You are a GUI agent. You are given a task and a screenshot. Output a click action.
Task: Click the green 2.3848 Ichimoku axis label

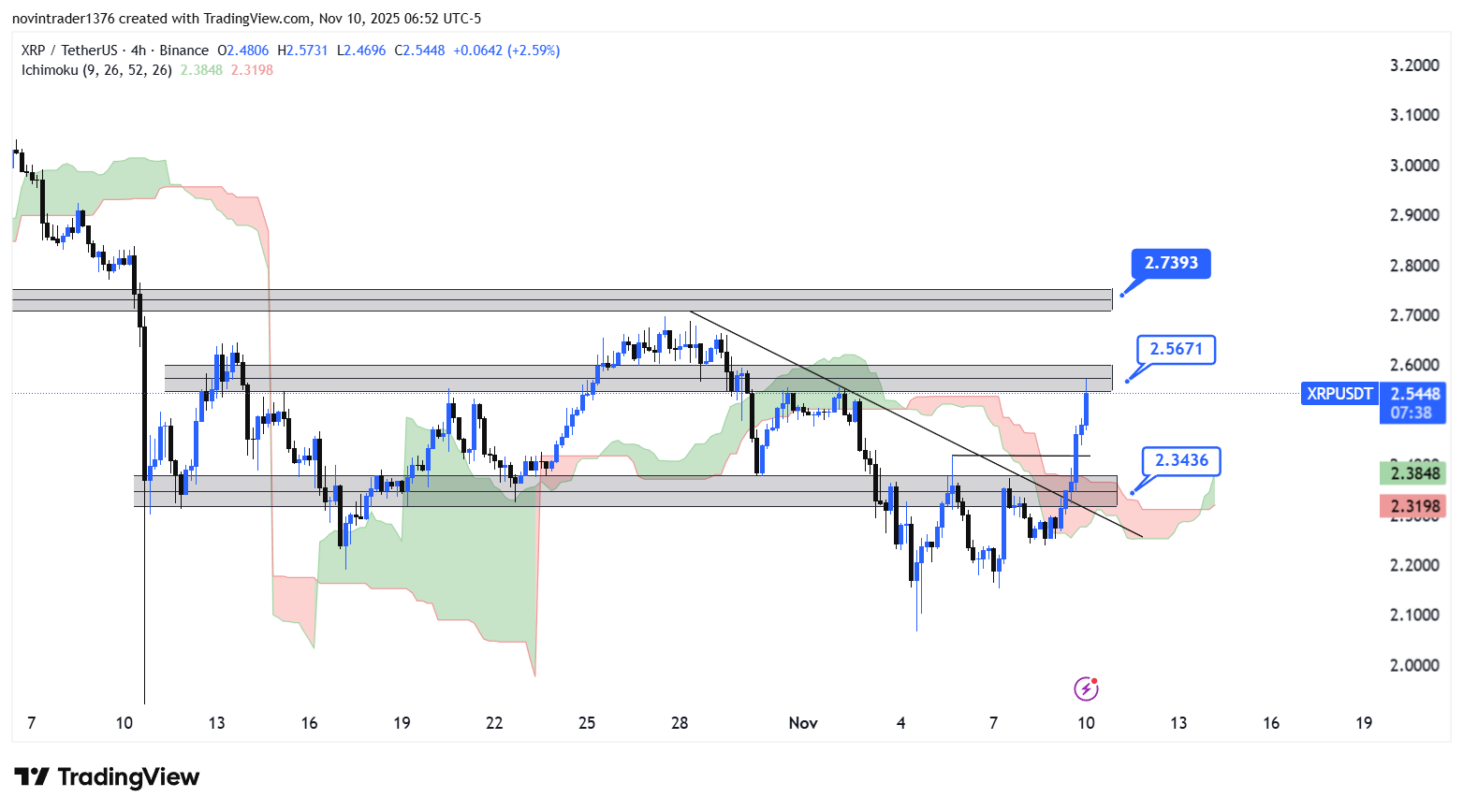click(1413, 473)
